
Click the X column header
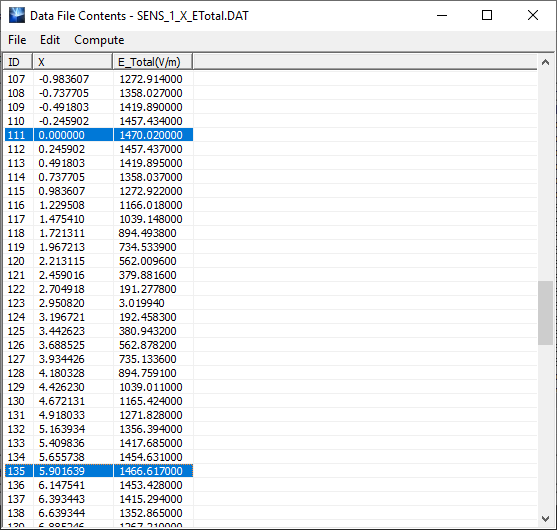point(73,62)
